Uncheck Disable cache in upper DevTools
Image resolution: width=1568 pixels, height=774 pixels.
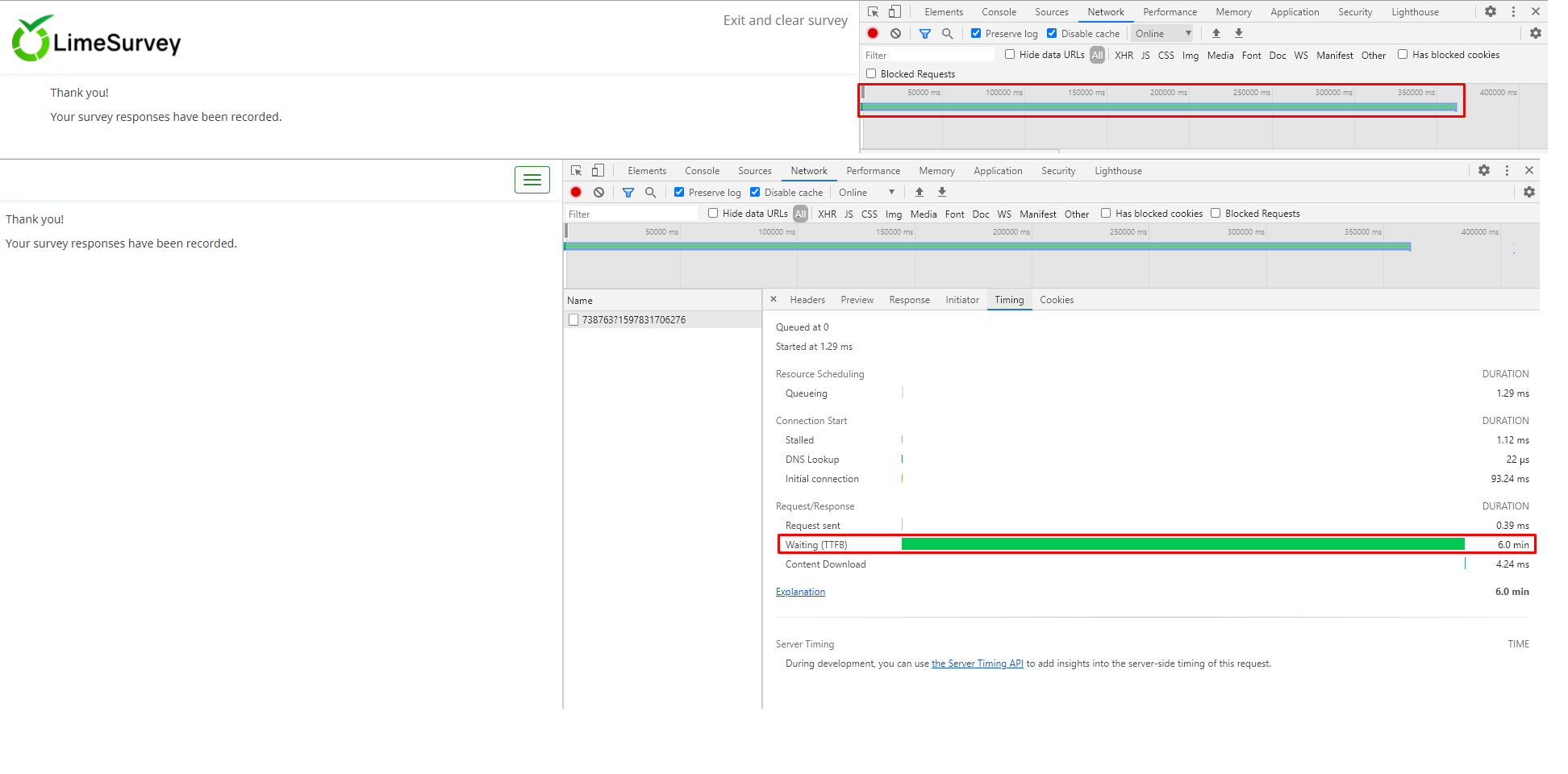[1052, 33]
